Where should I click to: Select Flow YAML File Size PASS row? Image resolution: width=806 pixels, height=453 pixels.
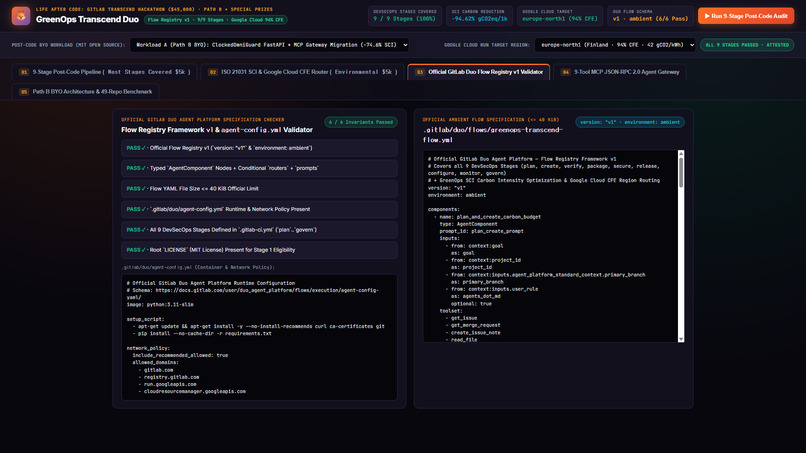pyautogui.click(x=259, y=189)
